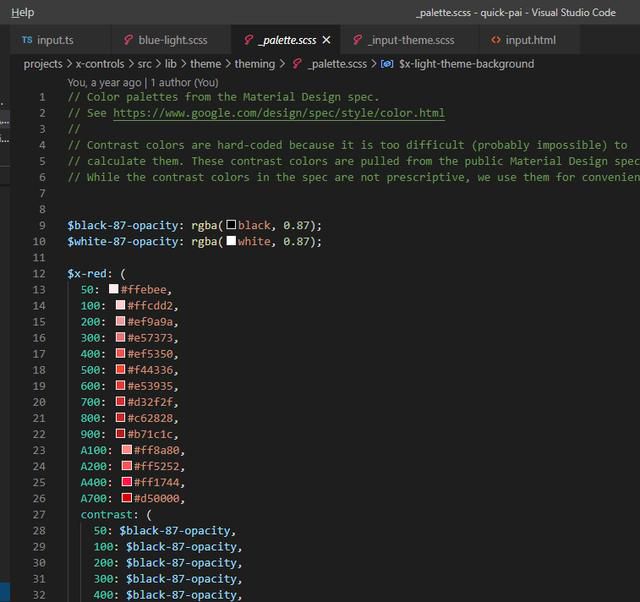Open the black color swatch on line 9
640x602 pixels.
coord(231,224)
